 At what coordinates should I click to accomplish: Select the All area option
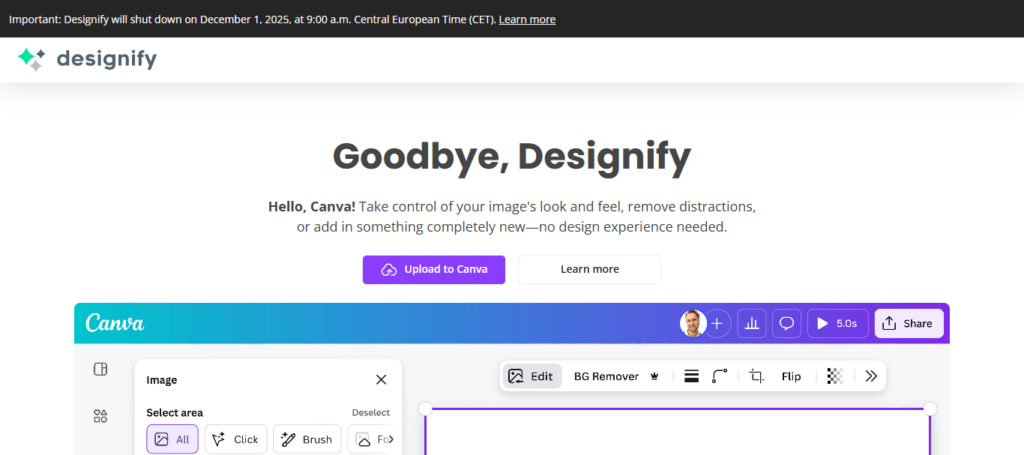[172, 439]
